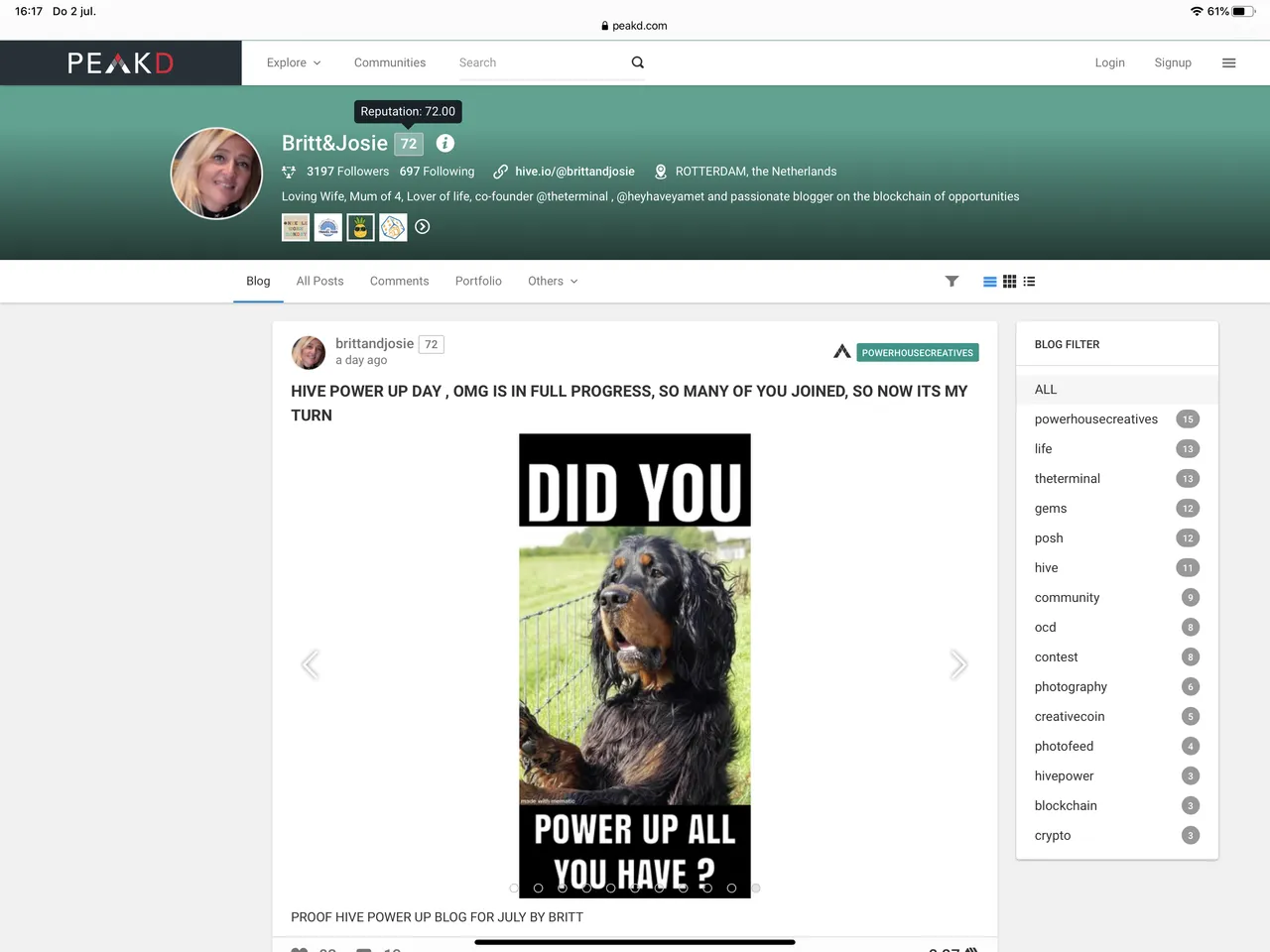Image resolution: width=1270 pixels, height=952 pixels.
Task: Click the location pin icon
Action: pyautogui.click(x=661, y=172)
